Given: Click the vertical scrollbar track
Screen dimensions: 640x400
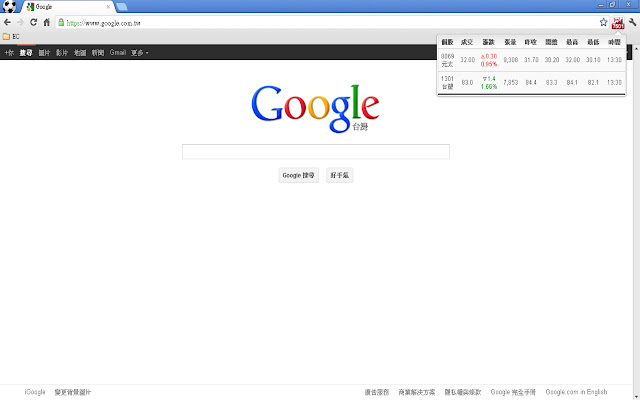Looking at the screenshot, I should 636,222.
